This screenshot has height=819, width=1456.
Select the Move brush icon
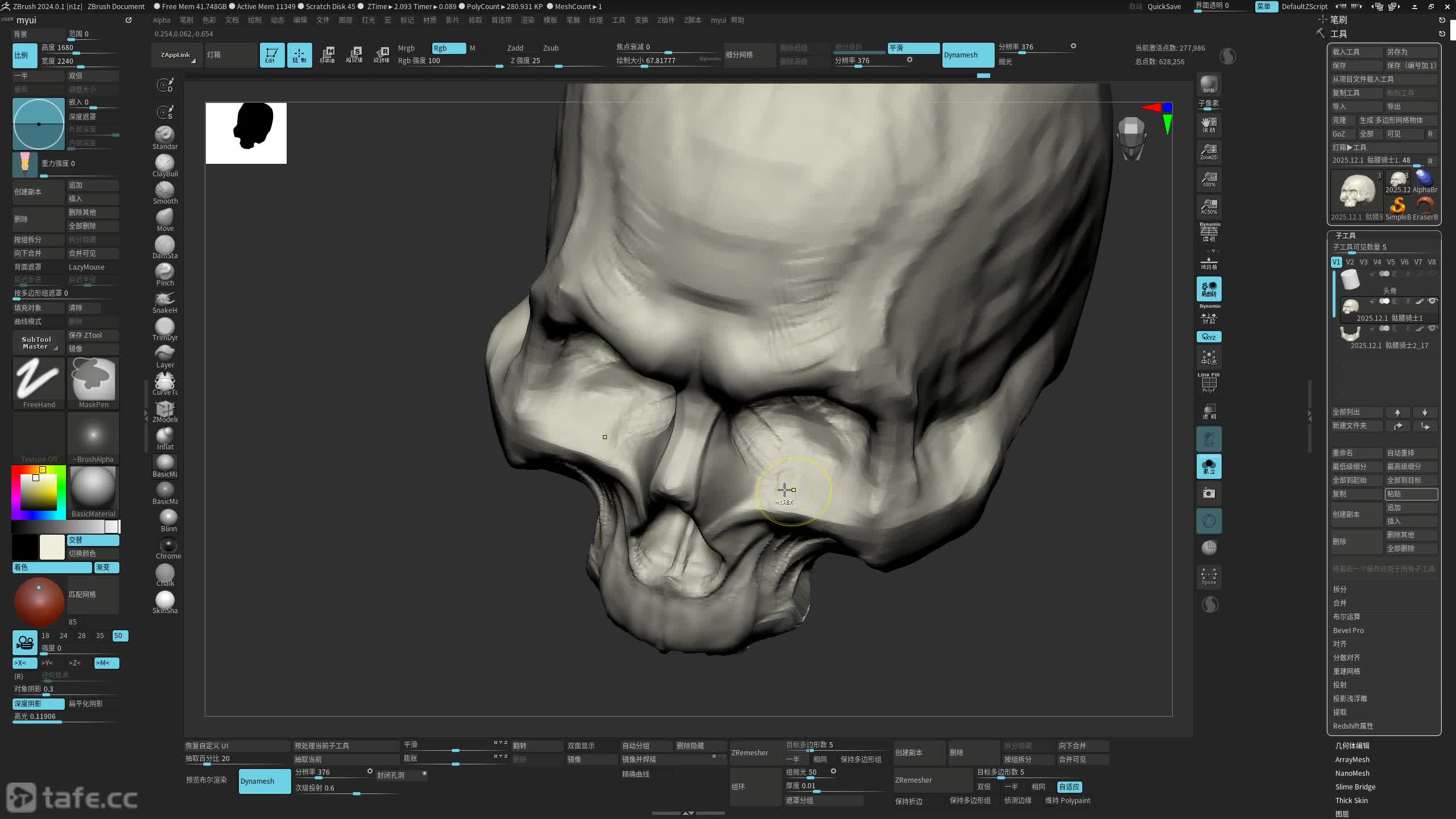pyautogui.click(x=164, y=218)
